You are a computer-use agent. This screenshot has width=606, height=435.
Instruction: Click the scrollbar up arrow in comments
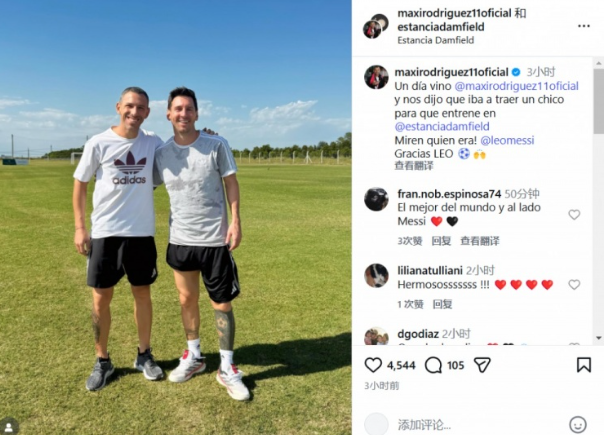599,63
